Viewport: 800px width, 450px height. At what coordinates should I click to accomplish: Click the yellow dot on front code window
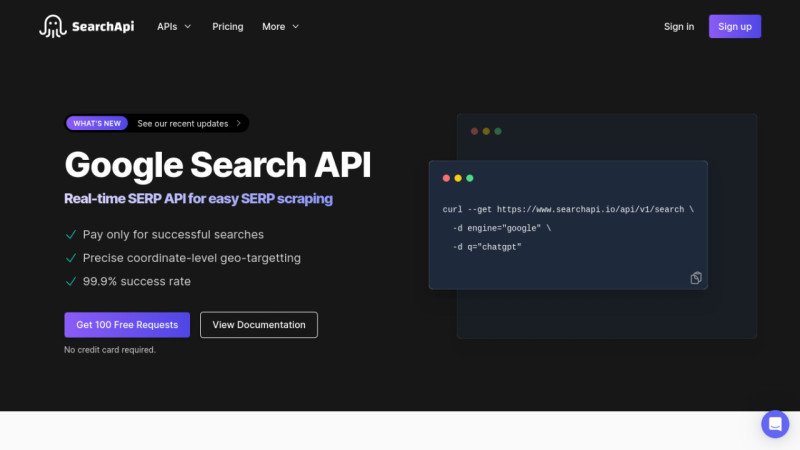(x=458, y=178)
